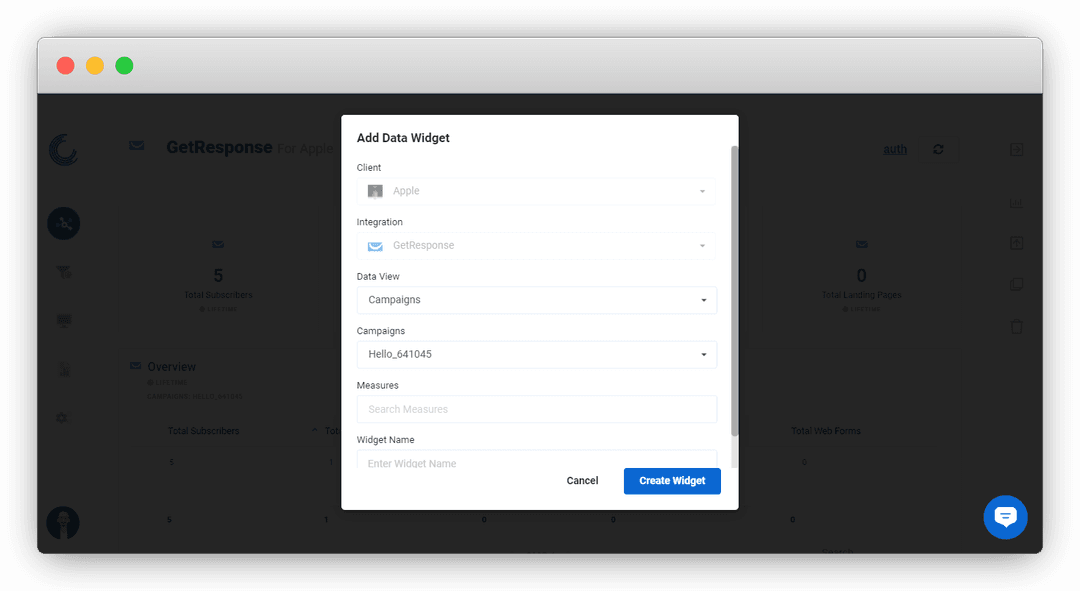Click the green maximize window button
1080x591 pixels.
coord(124,65)
